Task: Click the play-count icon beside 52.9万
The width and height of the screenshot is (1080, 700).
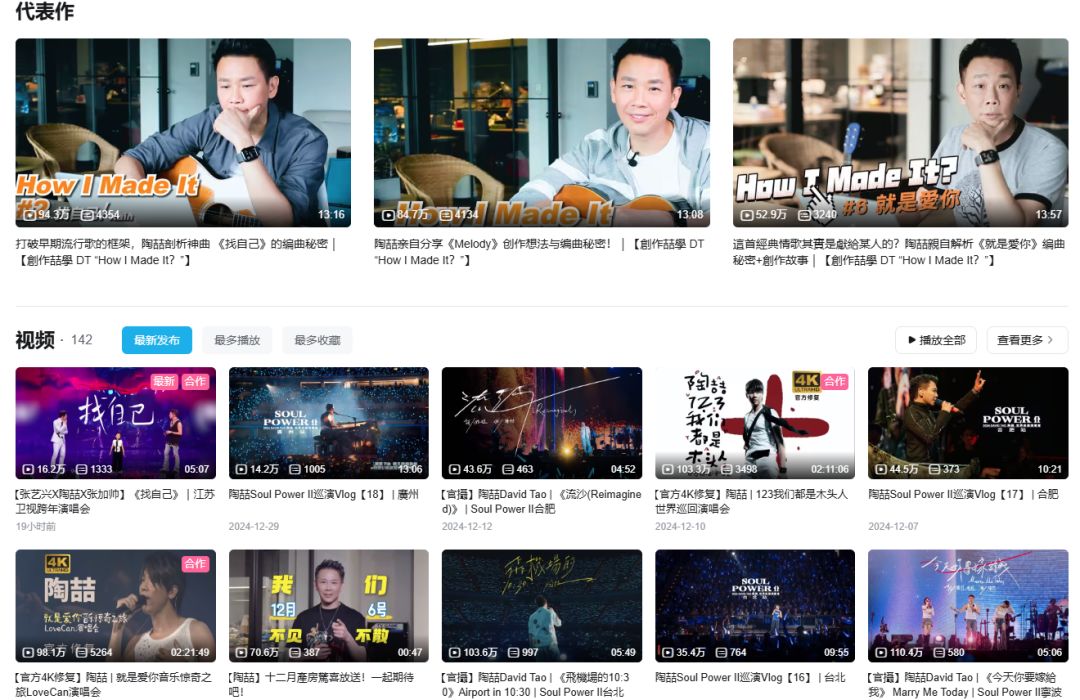Action: click(x=747, y=215)
